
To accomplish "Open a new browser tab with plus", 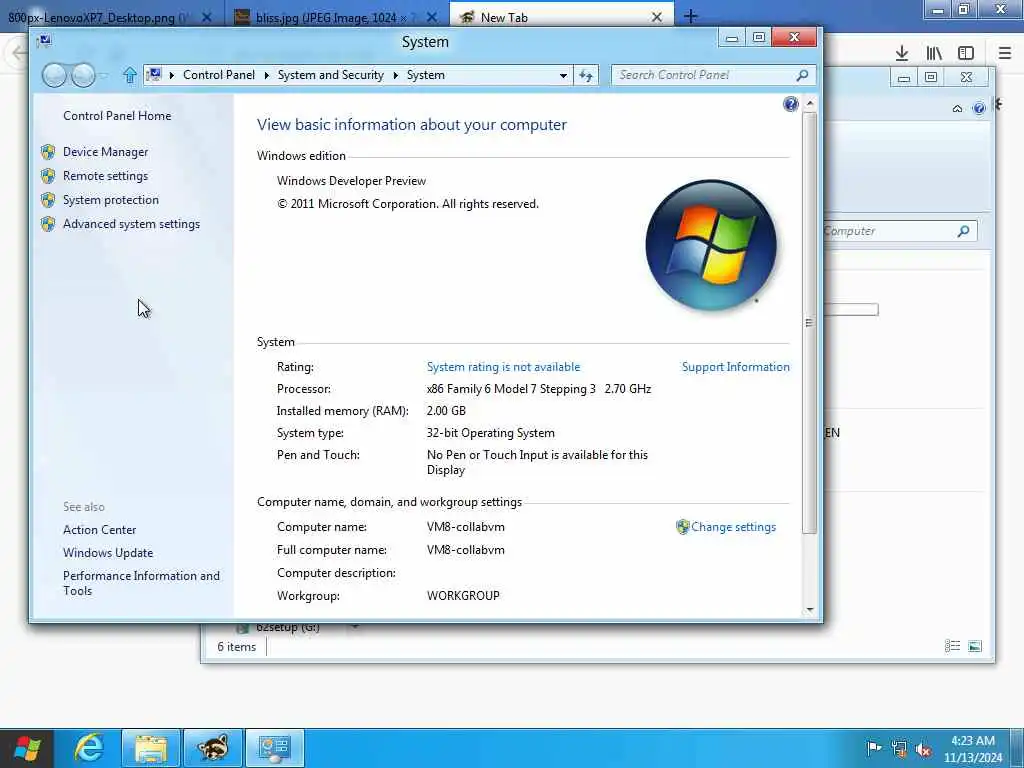I will (x=691, y=17).
